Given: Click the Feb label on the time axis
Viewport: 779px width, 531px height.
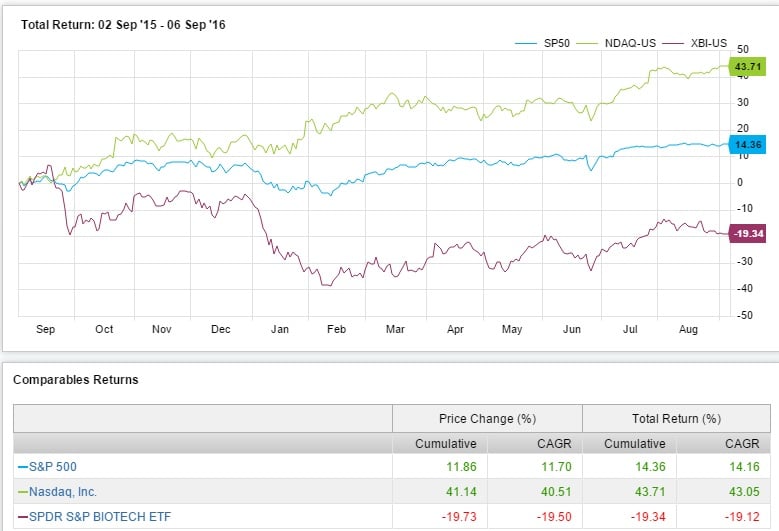Looking at the screenshot, I should 338,328.
